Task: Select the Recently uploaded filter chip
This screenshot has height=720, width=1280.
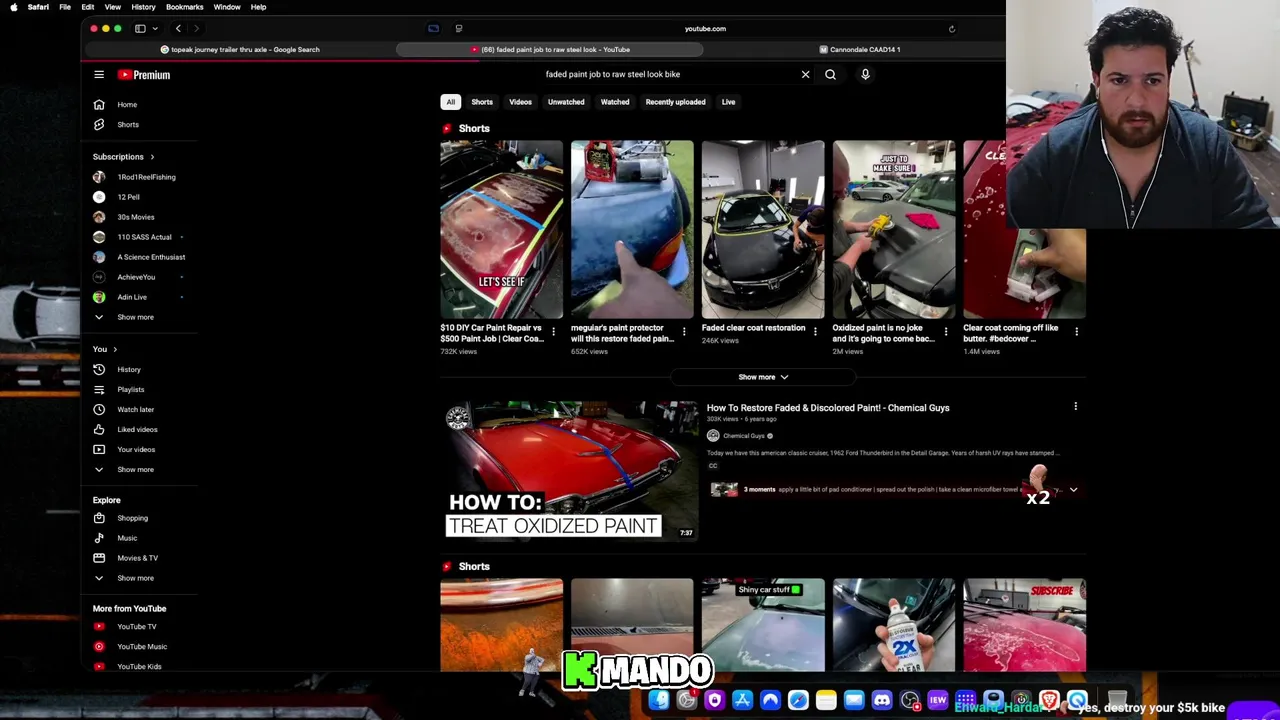Action: click(x=675, y=102)
